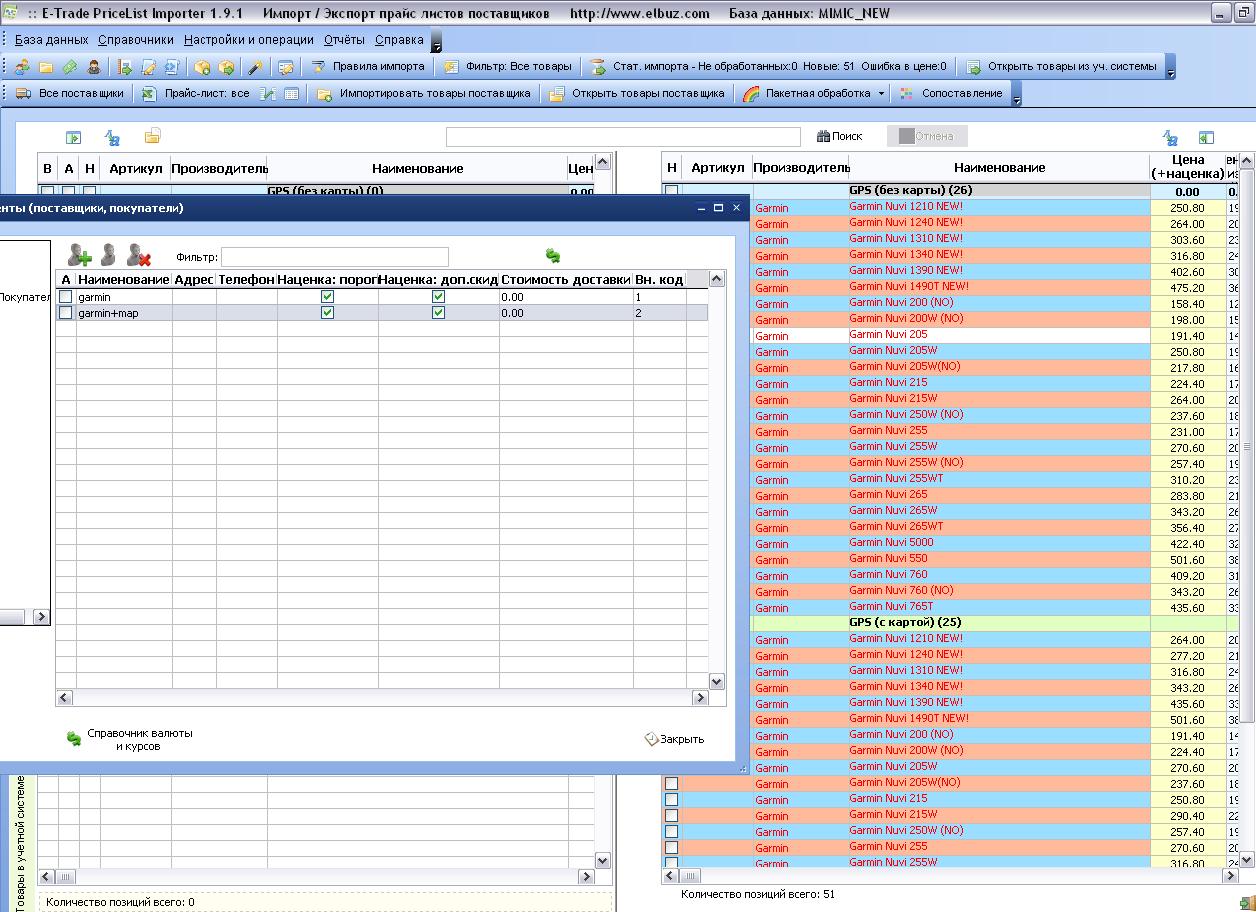This screenshot has height=912, width=1256.
Task: Click delete contractor icon with red X
Action: pyautogui.click(x=139, y=255)
